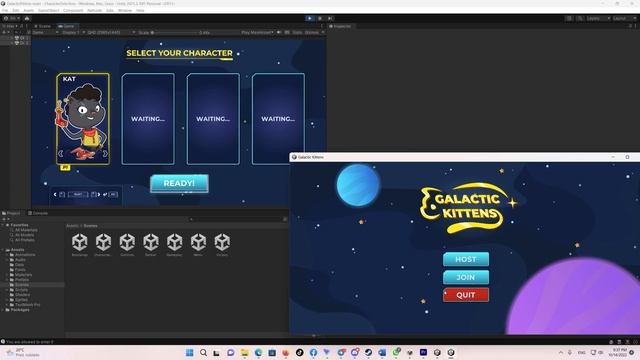Select the Defeat scene asset
Image resolution: width=640 pixels, height=360 pixels.
pyautogui.click(x=151, y=245)
